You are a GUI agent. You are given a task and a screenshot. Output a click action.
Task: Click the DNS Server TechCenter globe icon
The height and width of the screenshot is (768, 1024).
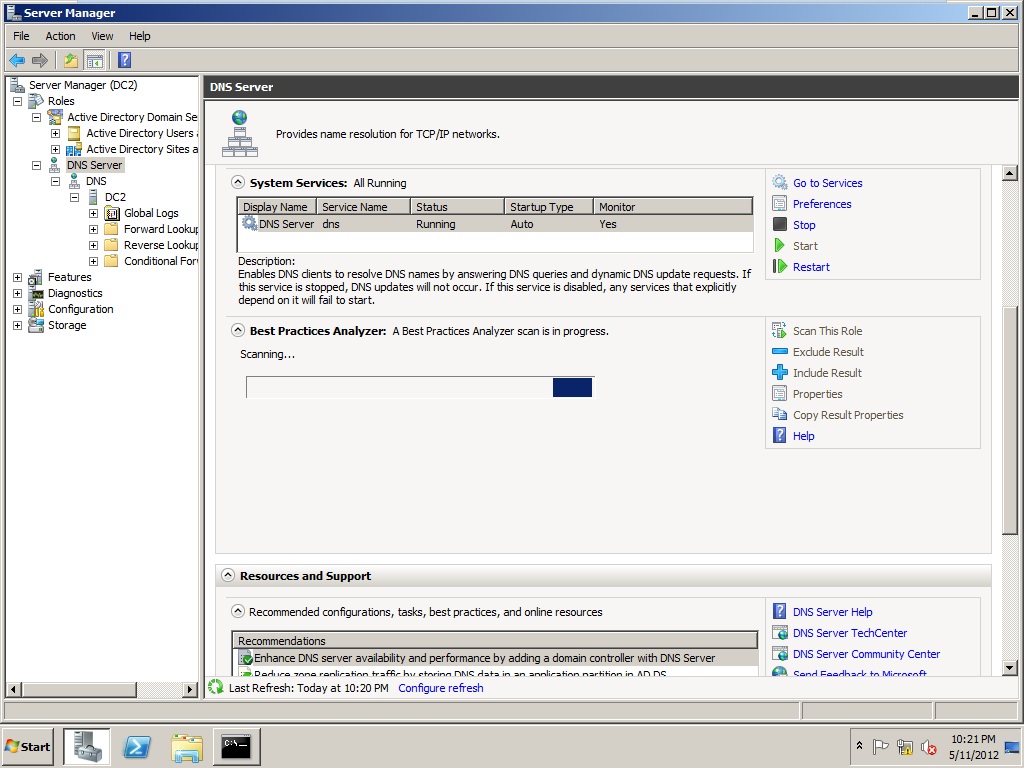click(780, 632)
